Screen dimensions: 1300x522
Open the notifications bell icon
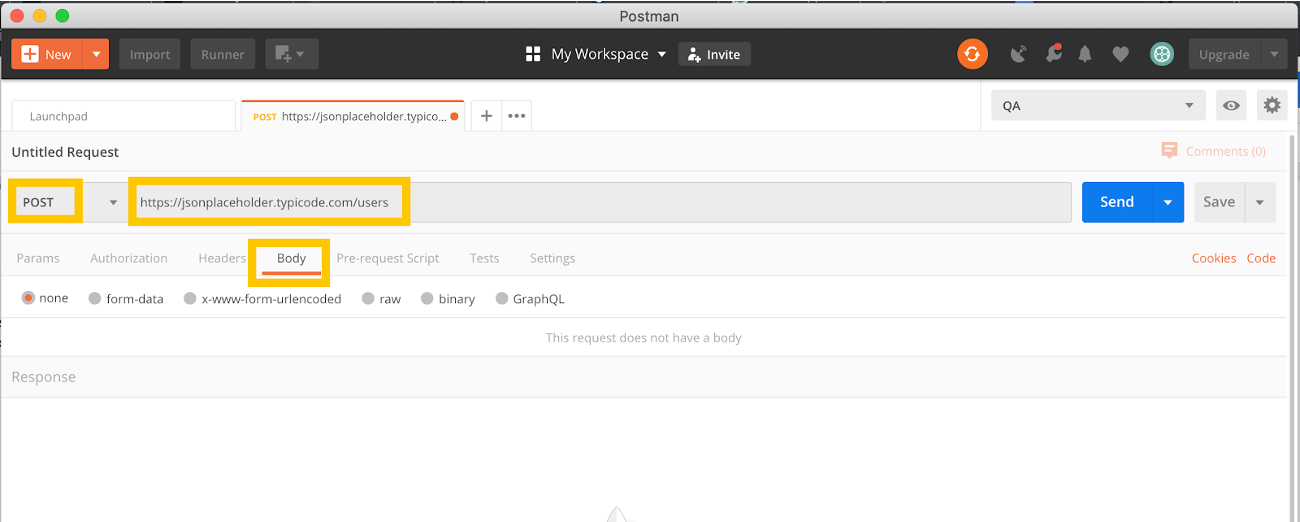[1085, 54]
